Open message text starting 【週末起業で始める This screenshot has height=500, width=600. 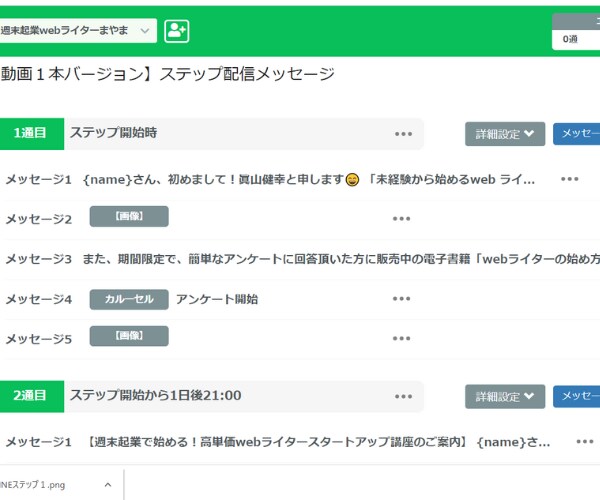pos(316,442)
